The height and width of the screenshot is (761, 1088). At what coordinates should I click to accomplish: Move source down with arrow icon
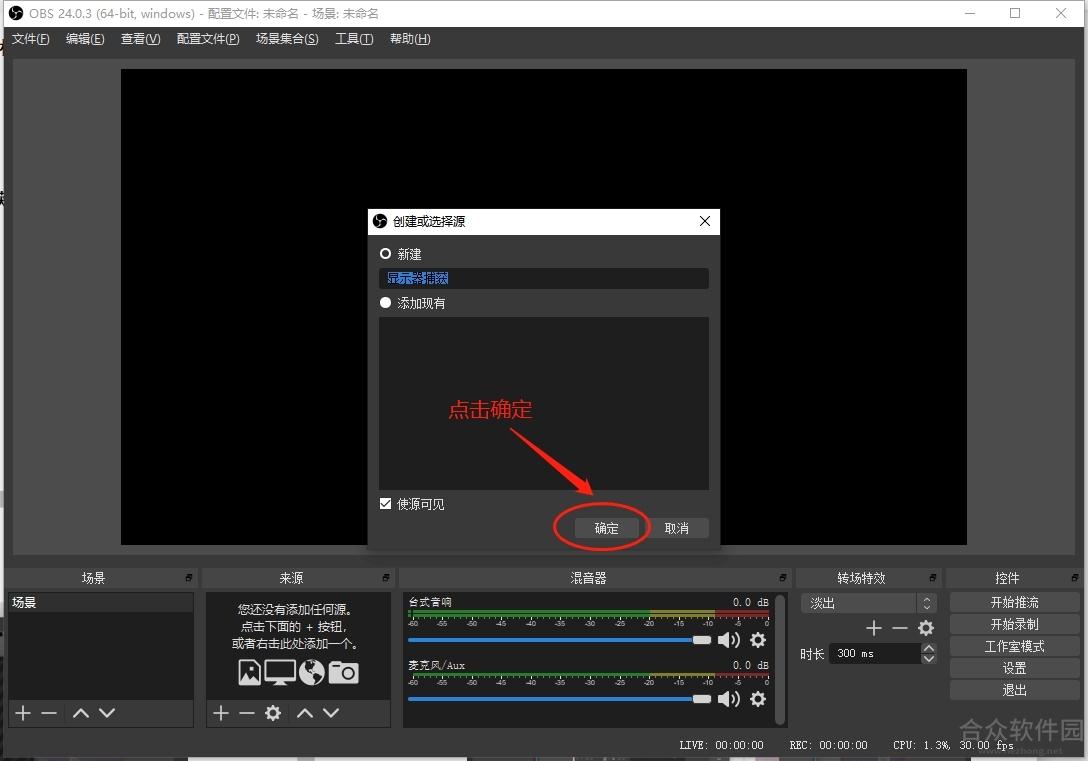(x=331, y=712)
